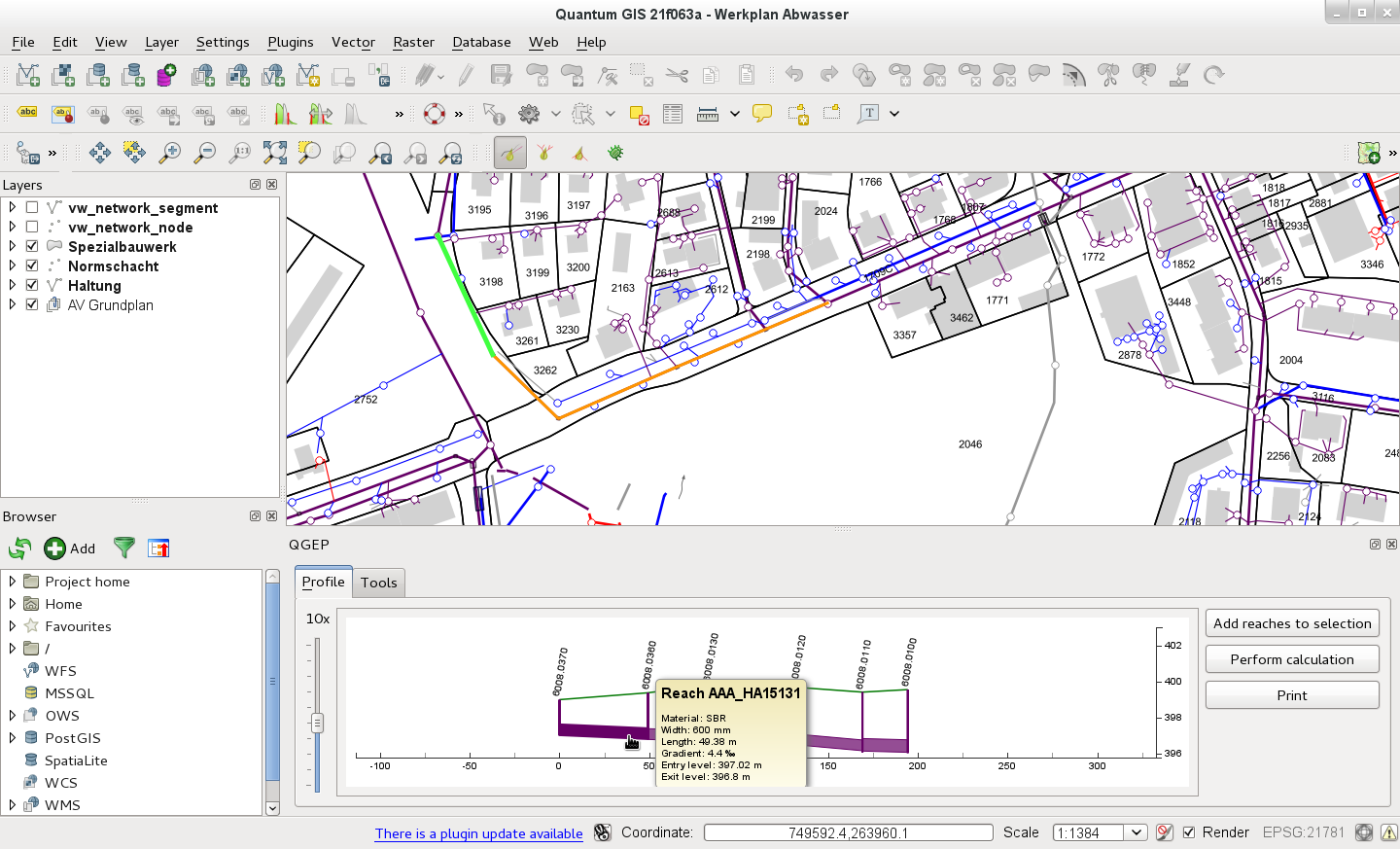Zoom to last extent
The height and width of the screenshot is (849, 1400).
tap(380, 153)
